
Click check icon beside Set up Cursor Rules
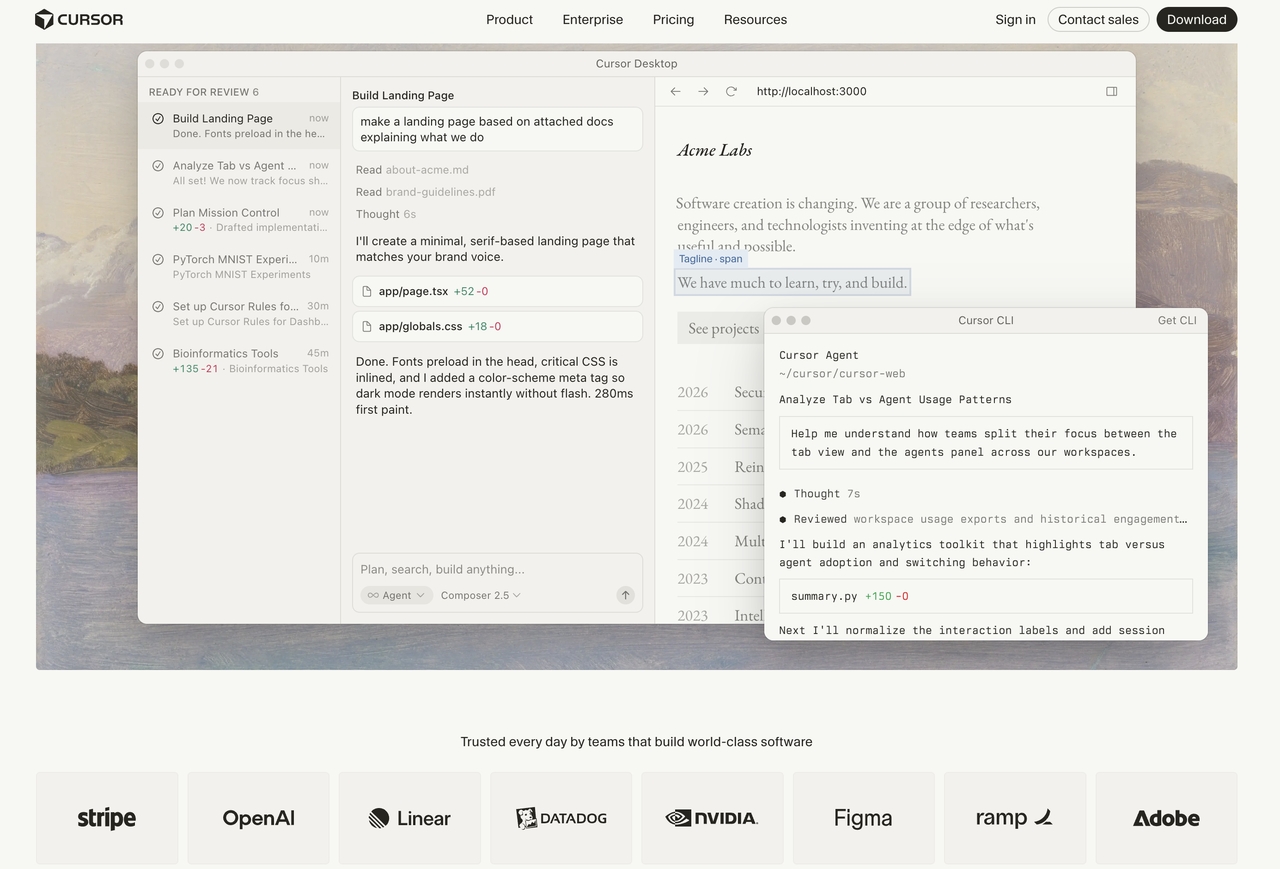[x=158, y=306]
